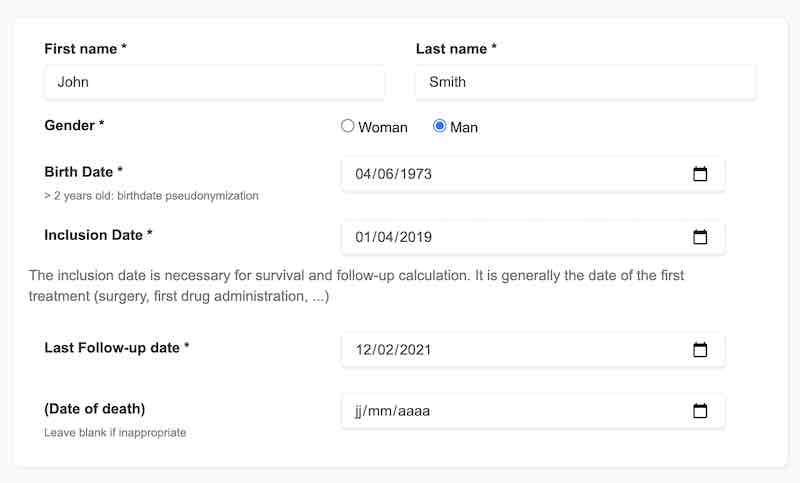This screenshot has width=800, height=483.
Task: Click the Last Follow-up date value 12/02/2021
Action: click(393, 350)
